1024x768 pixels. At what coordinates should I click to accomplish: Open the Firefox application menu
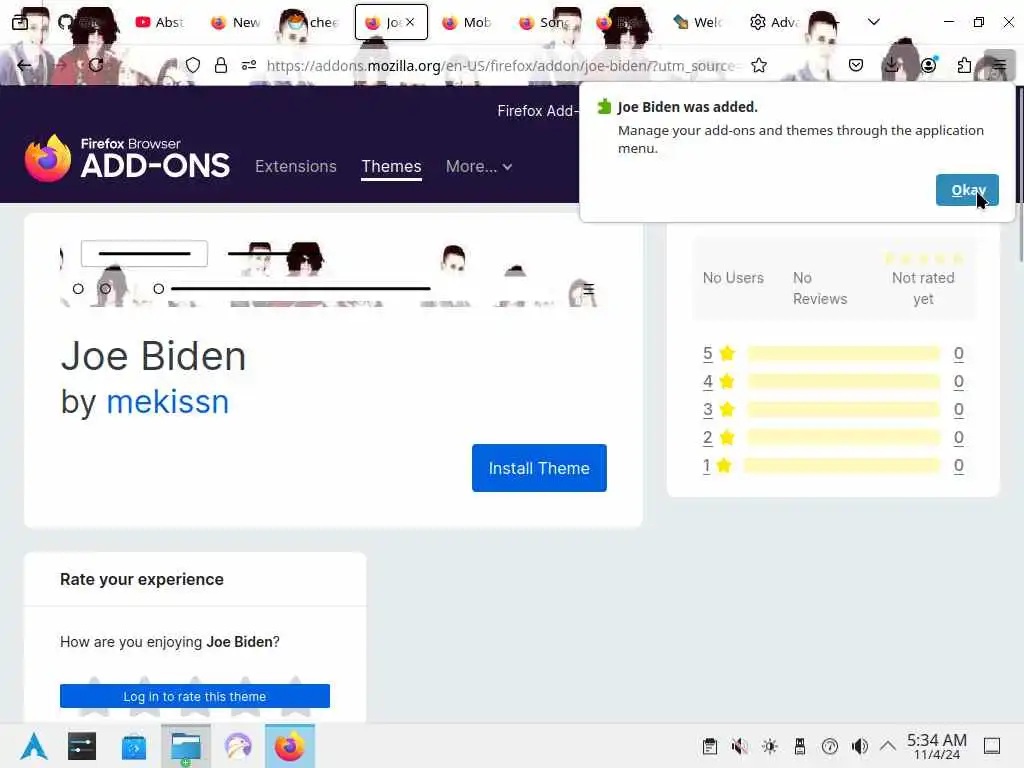point(1000,65)
